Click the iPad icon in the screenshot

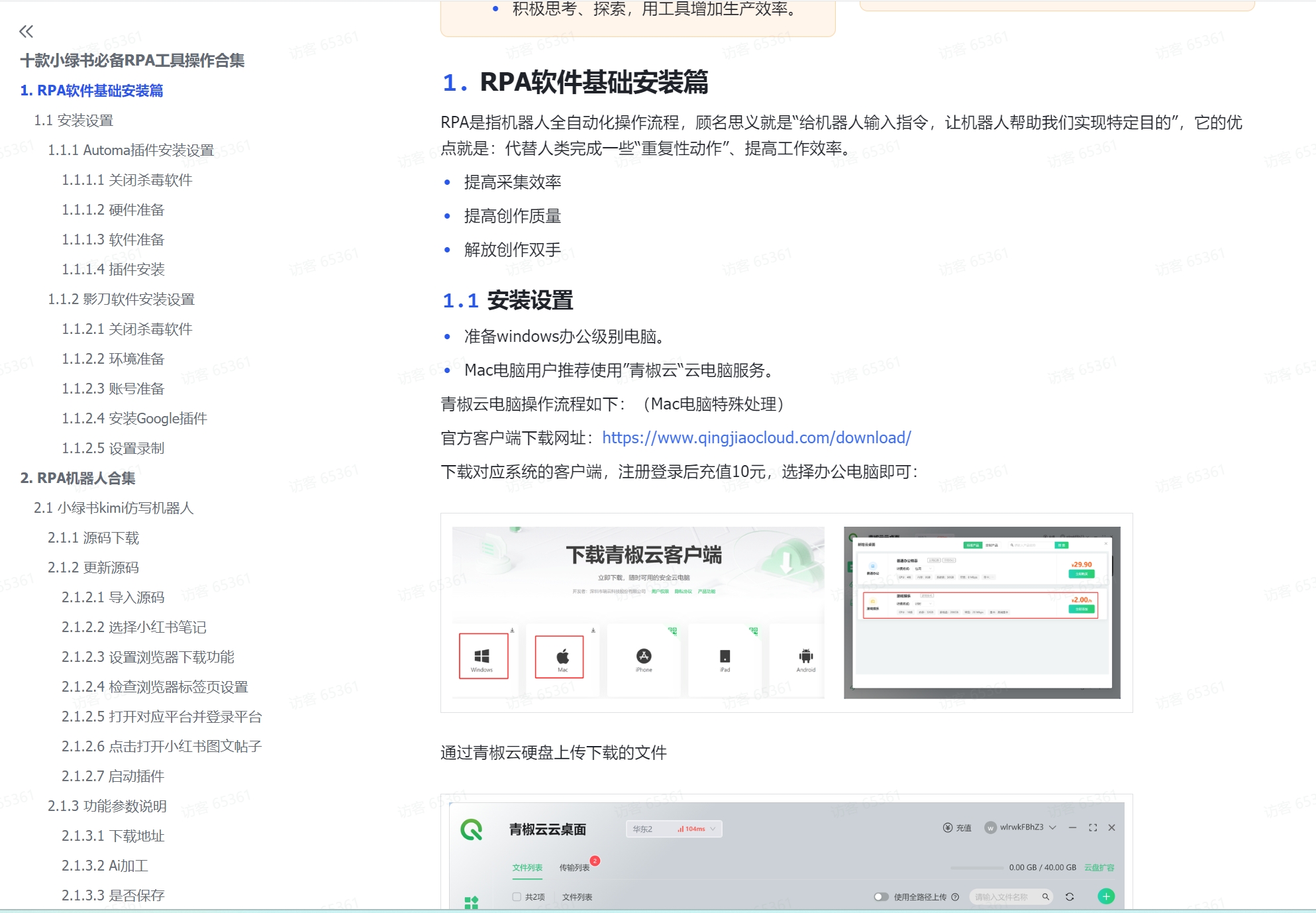click(725, 656)
